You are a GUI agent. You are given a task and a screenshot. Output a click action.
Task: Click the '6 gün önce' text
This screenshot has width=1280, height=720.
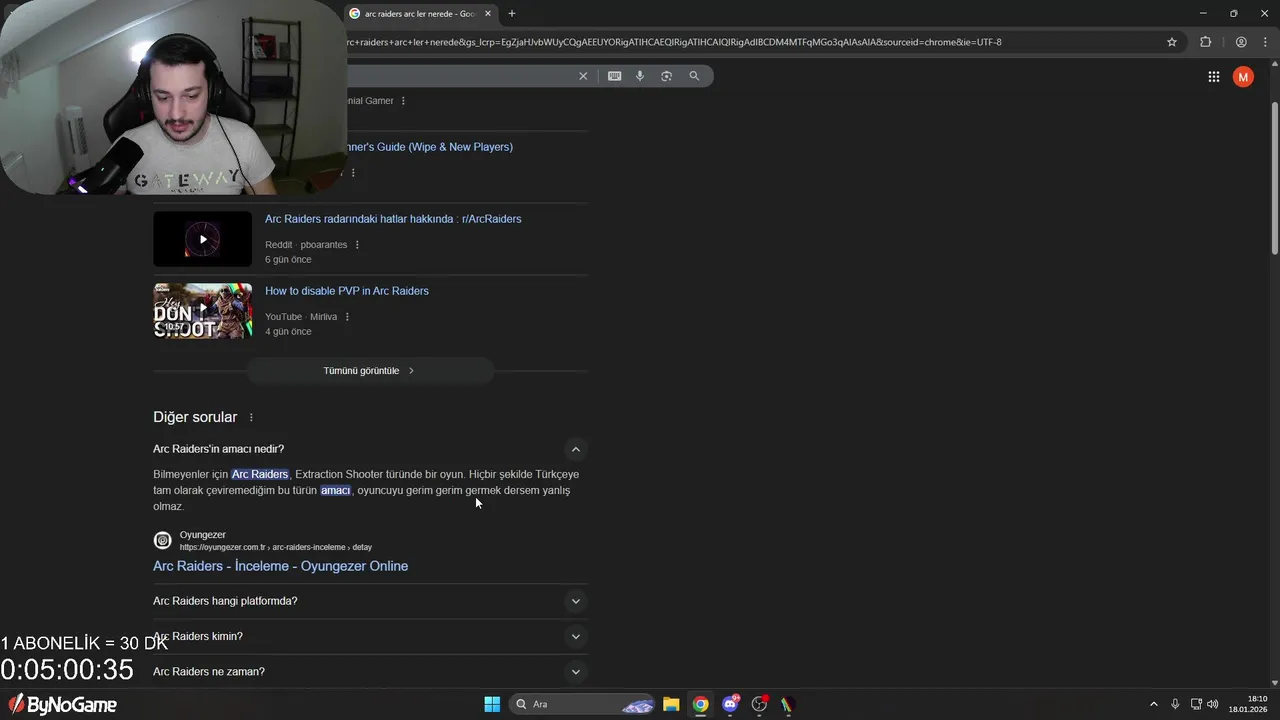(x=288, y=260)
